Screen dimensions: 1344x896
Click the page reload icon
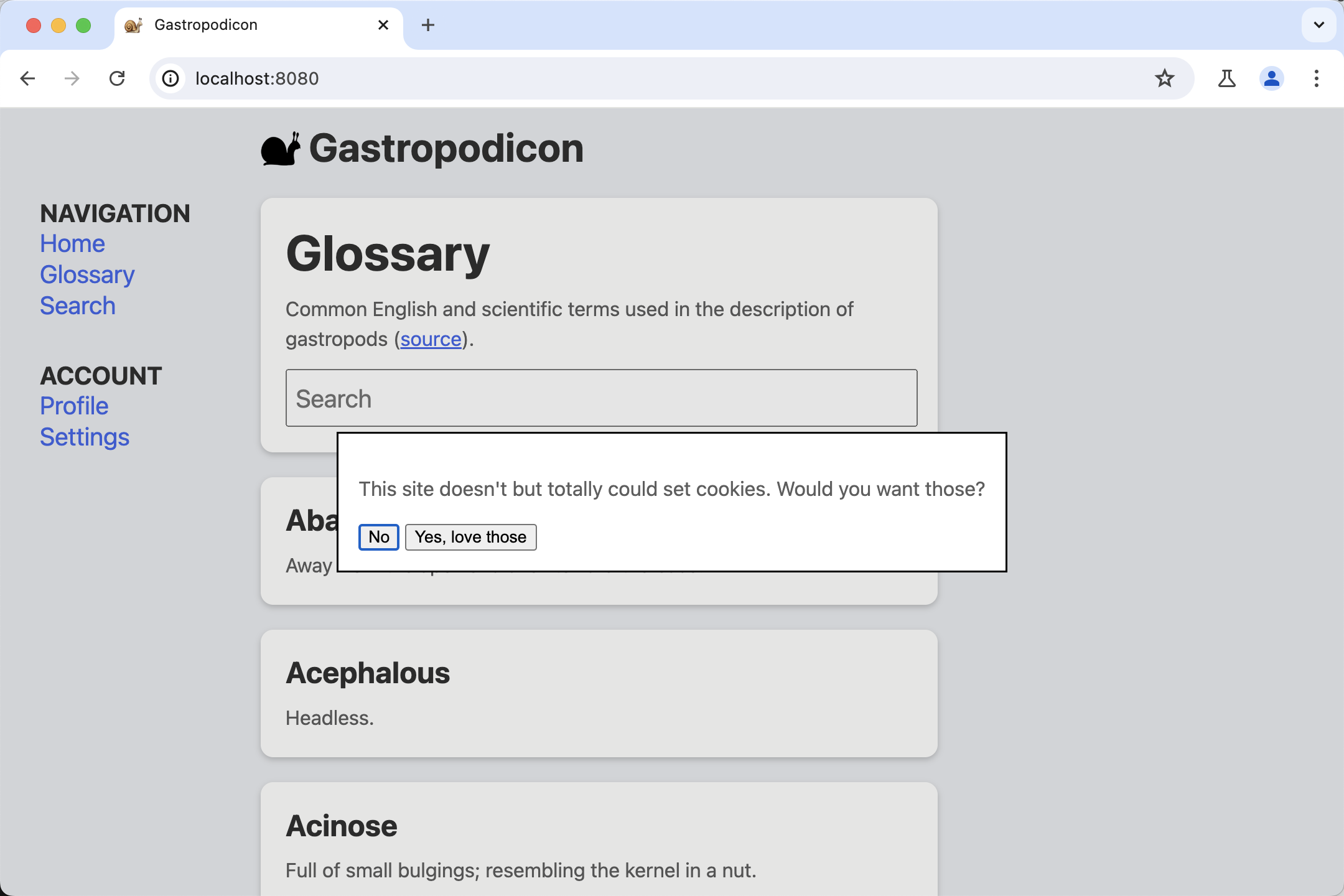point(117,79)
